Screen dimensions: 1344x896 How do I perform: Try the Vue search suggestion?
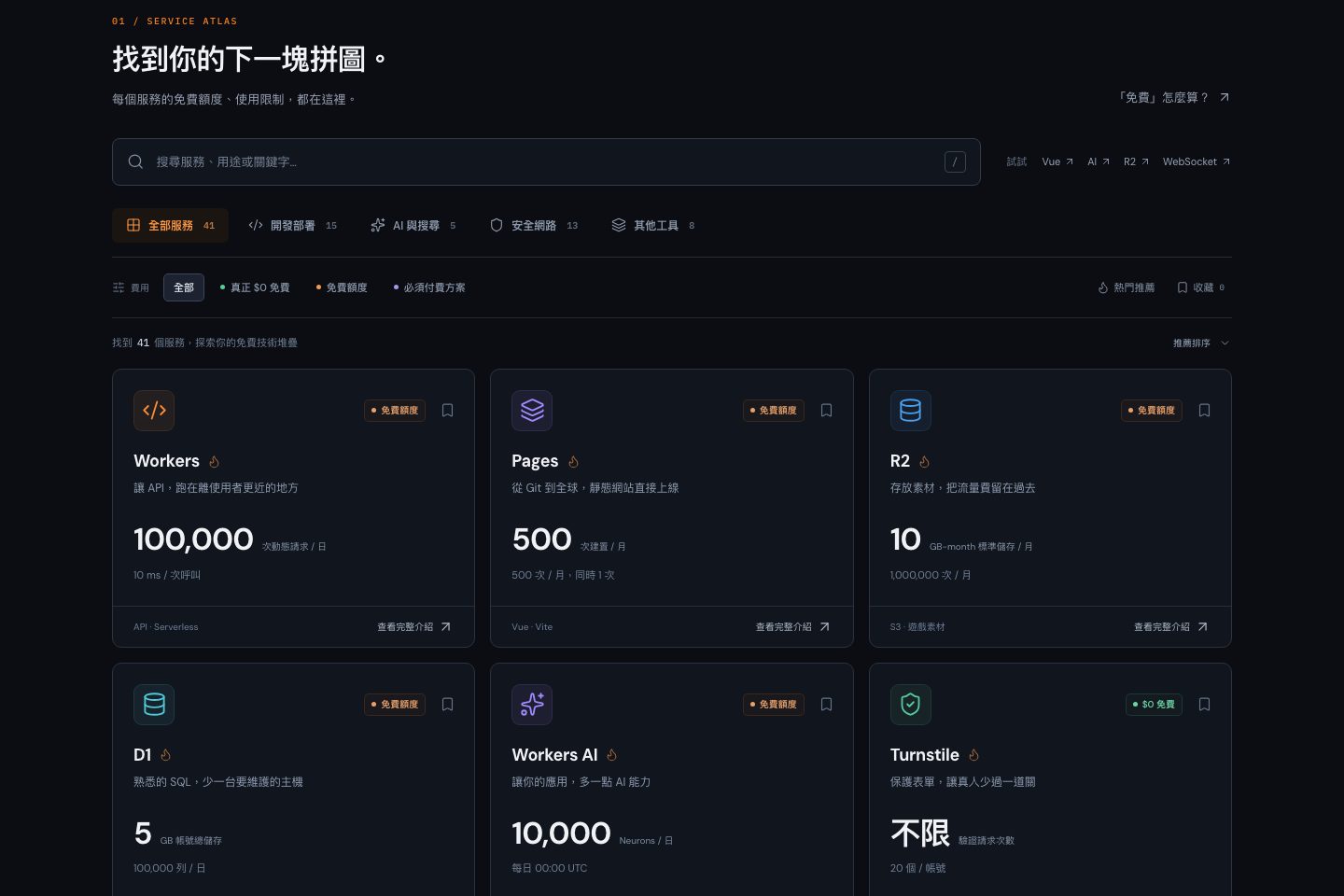1057,161
